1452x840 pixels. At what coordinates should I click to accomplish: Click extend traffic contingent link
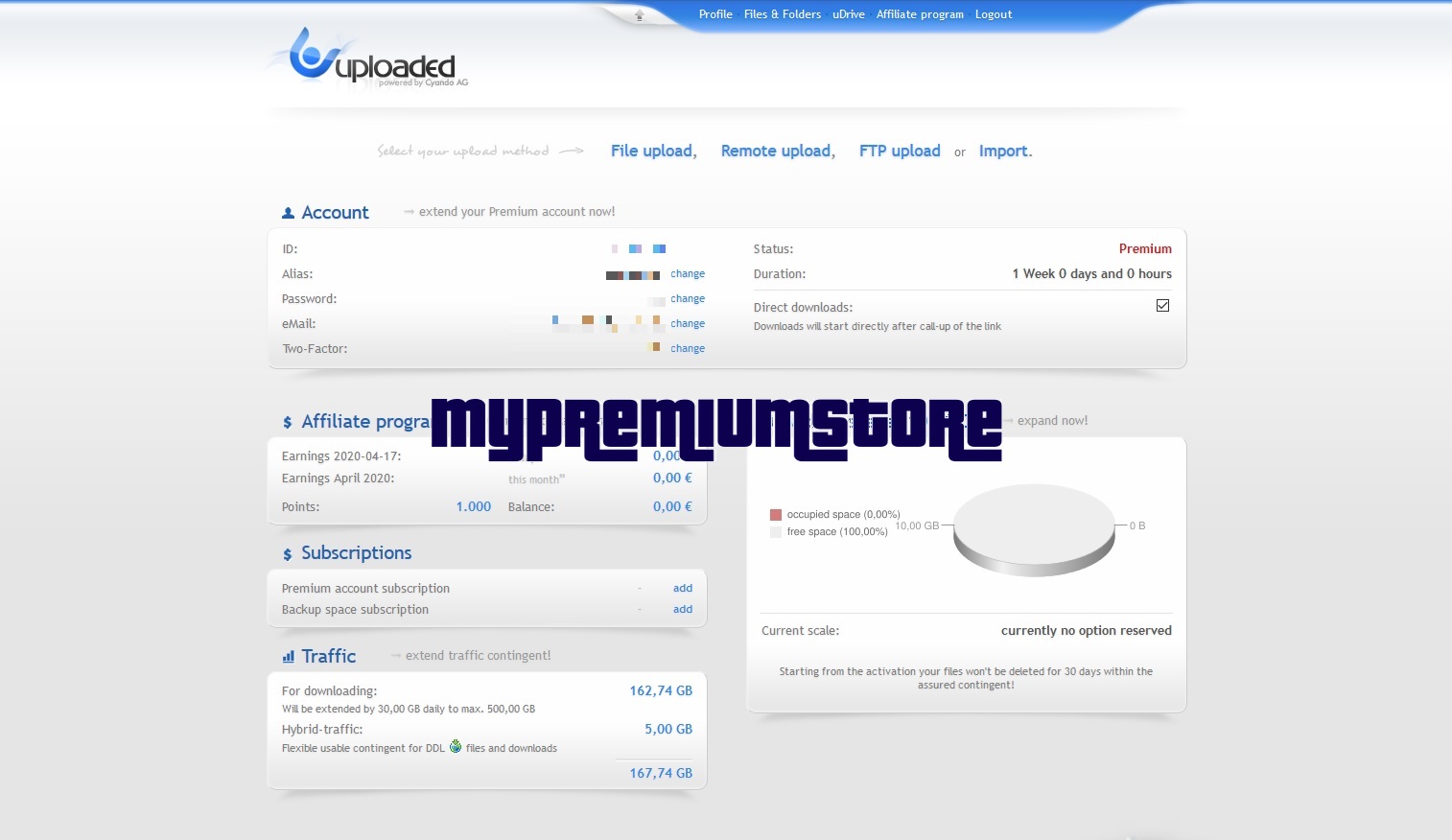click(478, 656)
